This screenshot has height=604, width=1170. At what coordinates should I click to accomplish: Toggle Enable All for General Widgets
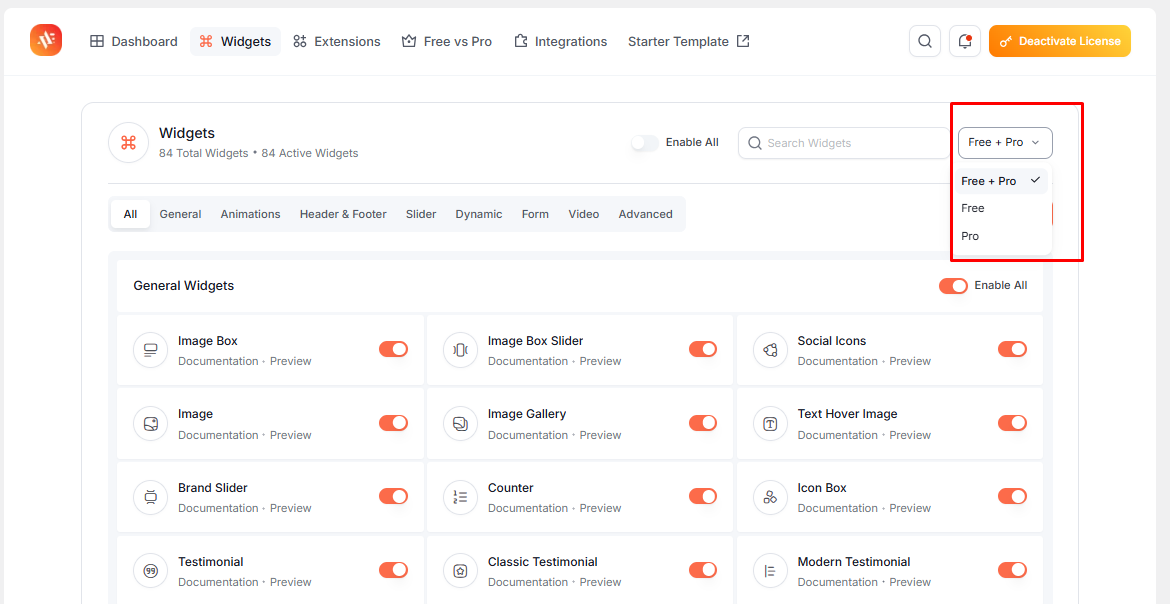click(953, 285)
